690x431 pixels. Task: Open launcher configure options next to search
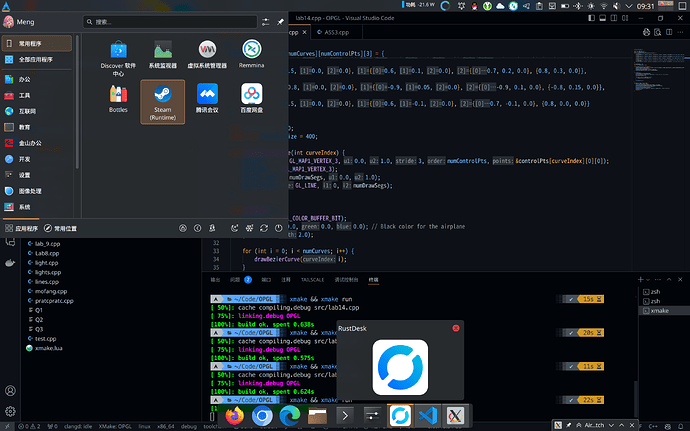265,22
